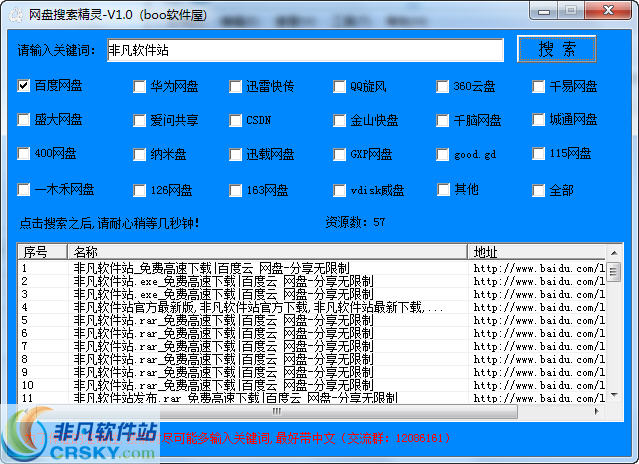Uncheck the 百度网盘 checkbox
Screen dimensions: 639x464
(x=24, y=86)
